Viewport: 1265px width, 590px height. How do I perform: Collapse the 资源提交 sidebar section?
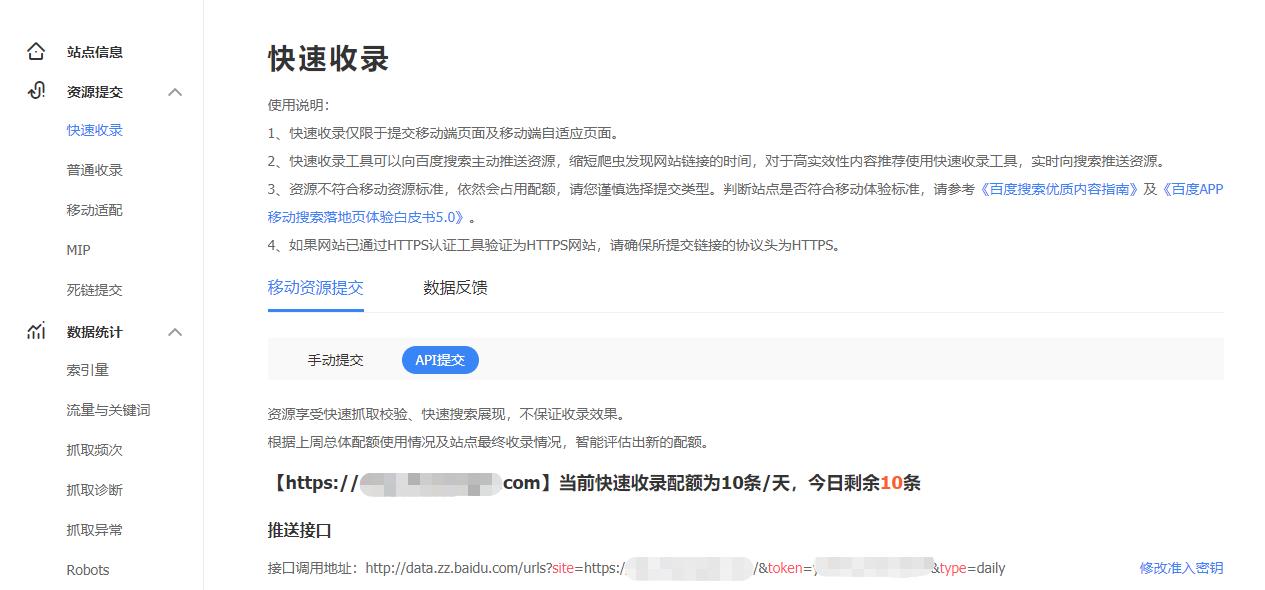[176, 91]
